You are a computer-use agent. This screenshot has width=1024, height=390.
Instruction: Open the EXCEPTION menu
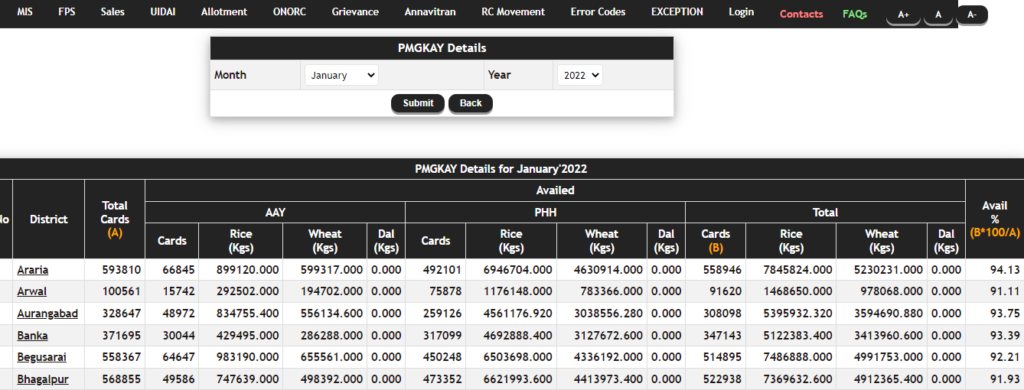677,12
